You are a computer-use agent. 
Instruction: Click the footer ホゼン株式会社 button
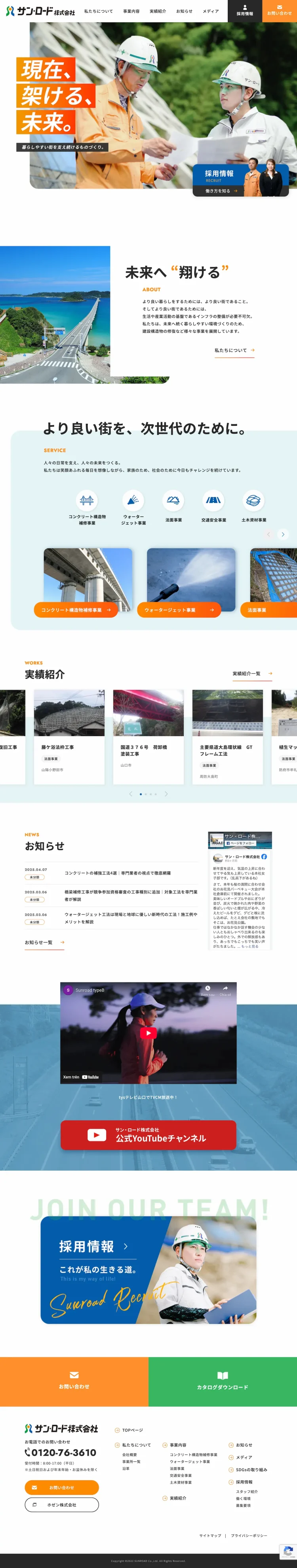pos(62,1505)
